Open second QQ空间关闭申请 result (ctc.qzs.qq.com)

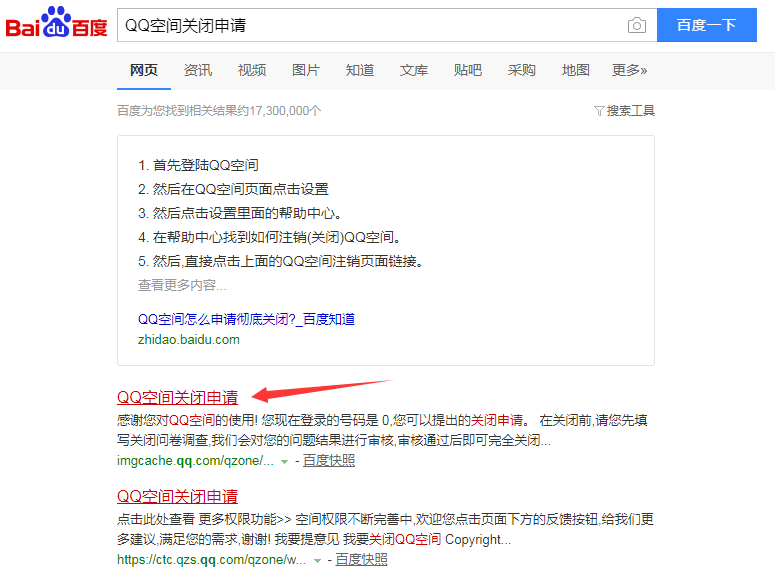177,496
